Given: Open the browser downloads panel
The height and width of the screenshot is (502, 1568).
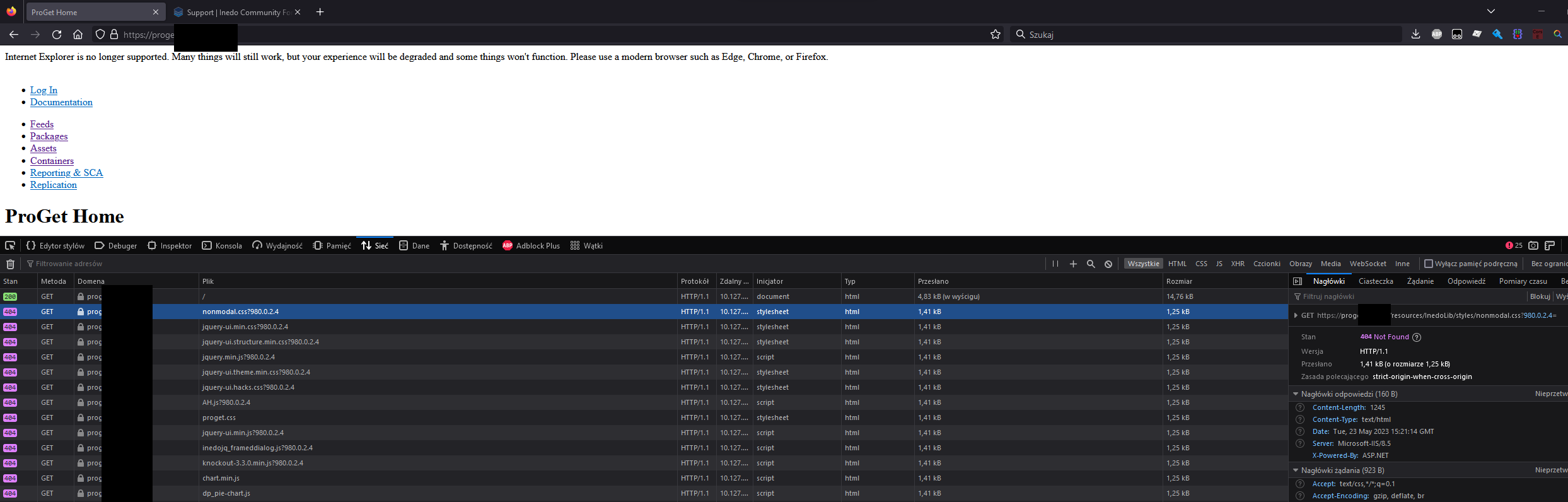Looking at the screenshot, I should (1415, 34).
